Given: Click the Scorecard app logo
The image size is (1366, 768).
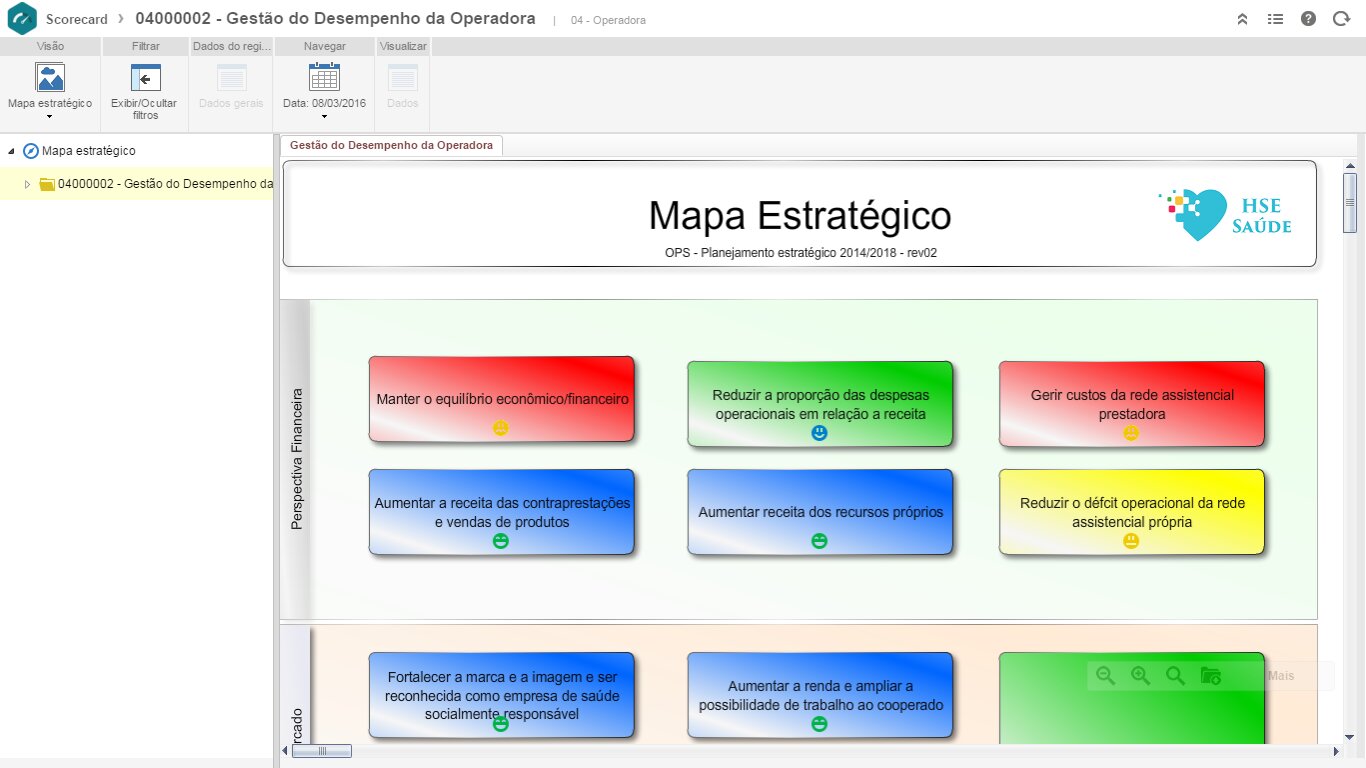Looking at the screenshot, I should [x=22, y=19].
